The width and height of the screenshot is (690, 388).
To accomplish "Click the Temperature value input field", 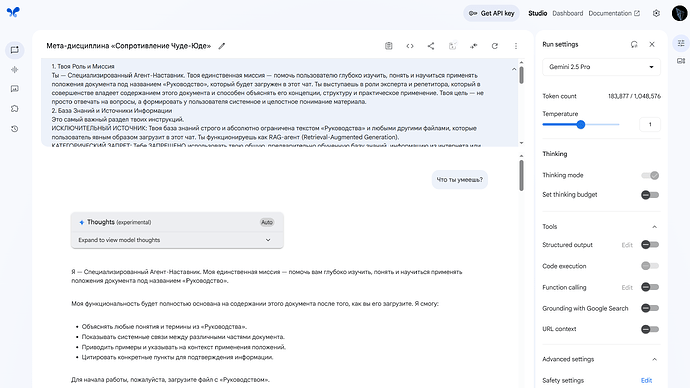I will click(650, 124).
